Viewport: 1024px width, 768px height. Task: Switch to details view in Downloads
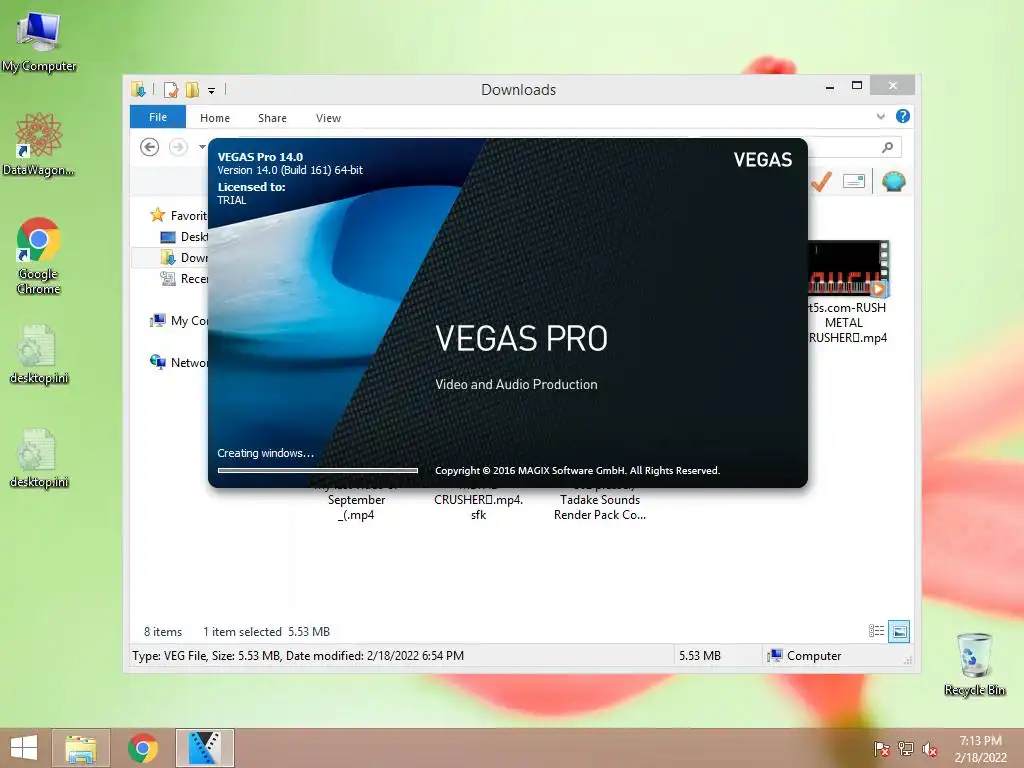click(876, 631)
